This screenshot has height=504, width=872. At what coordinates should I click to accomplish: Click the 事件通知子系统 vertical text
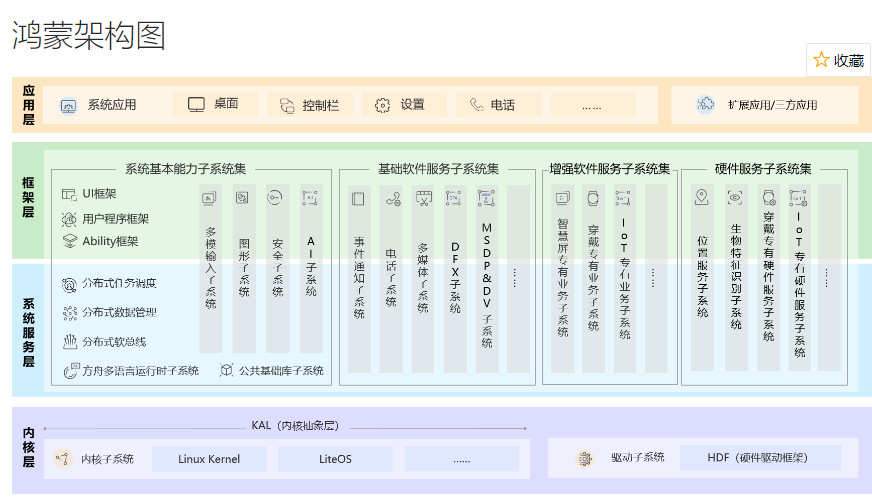pos(359,277)
